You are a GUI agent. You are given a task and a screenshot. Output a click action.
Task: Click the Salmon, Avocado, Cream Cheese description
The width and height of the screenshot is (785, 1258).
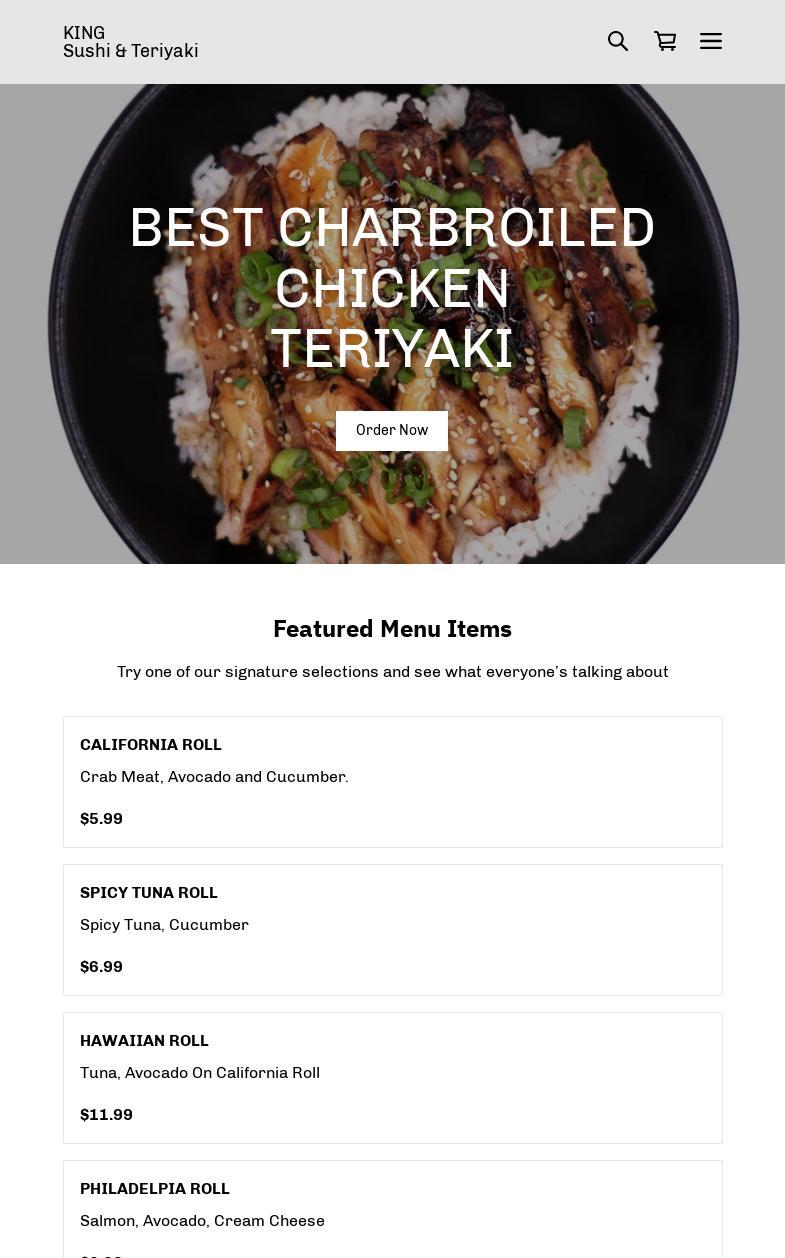pos(202,1221)
